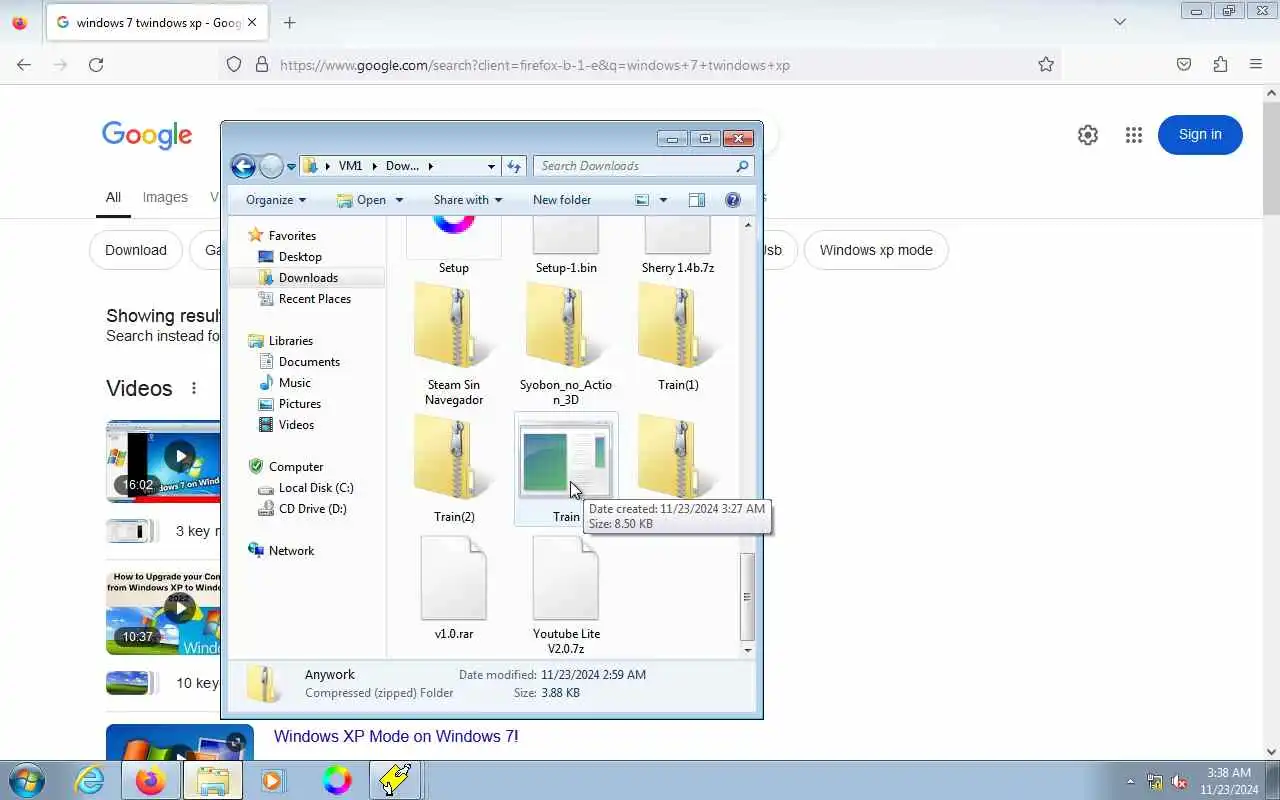Launch Internet Explorer from taskbar
Image resolution: width=1280 pixels, height=800 pixels.
coord(90,780)
